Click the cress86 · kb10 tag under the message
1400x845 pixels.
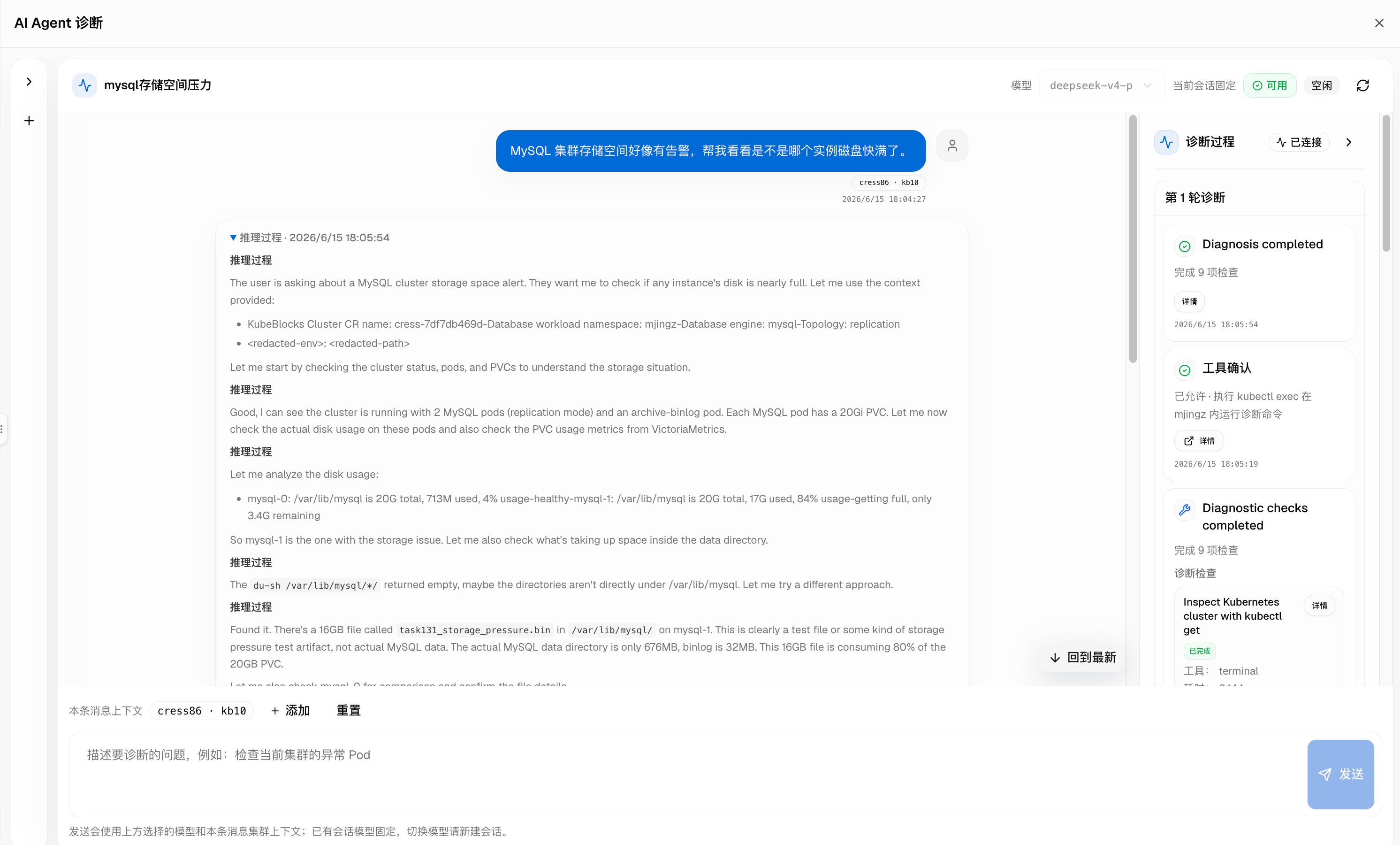(x=889, y=183)
